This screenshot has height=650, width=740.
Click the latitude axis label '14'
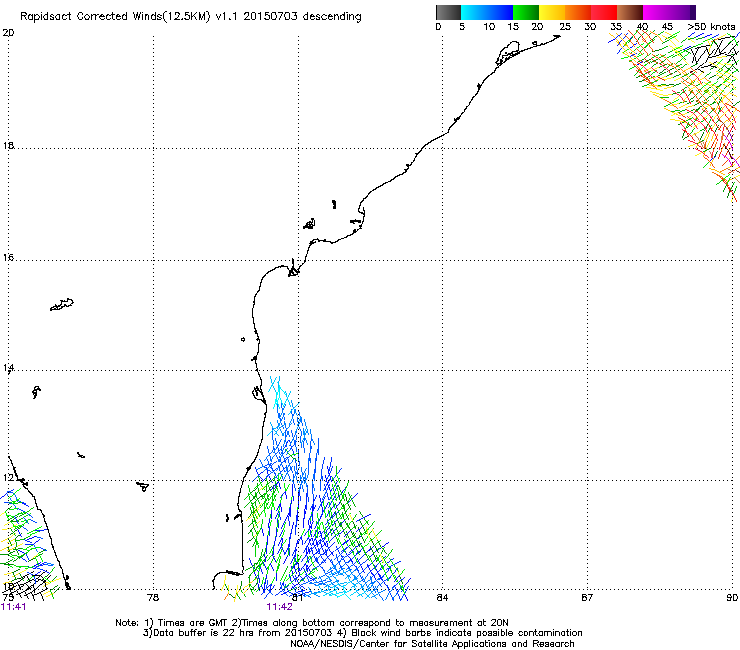8,368
